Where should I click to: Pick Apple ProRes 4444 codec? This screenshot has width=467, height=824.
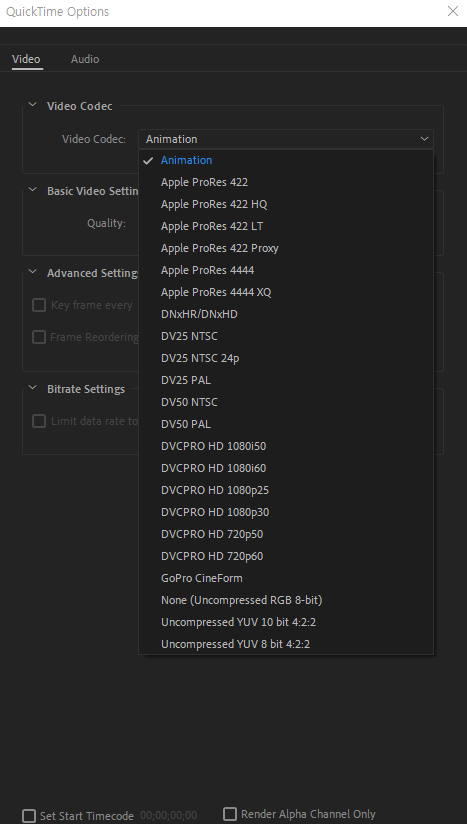(x=286, y=270)
